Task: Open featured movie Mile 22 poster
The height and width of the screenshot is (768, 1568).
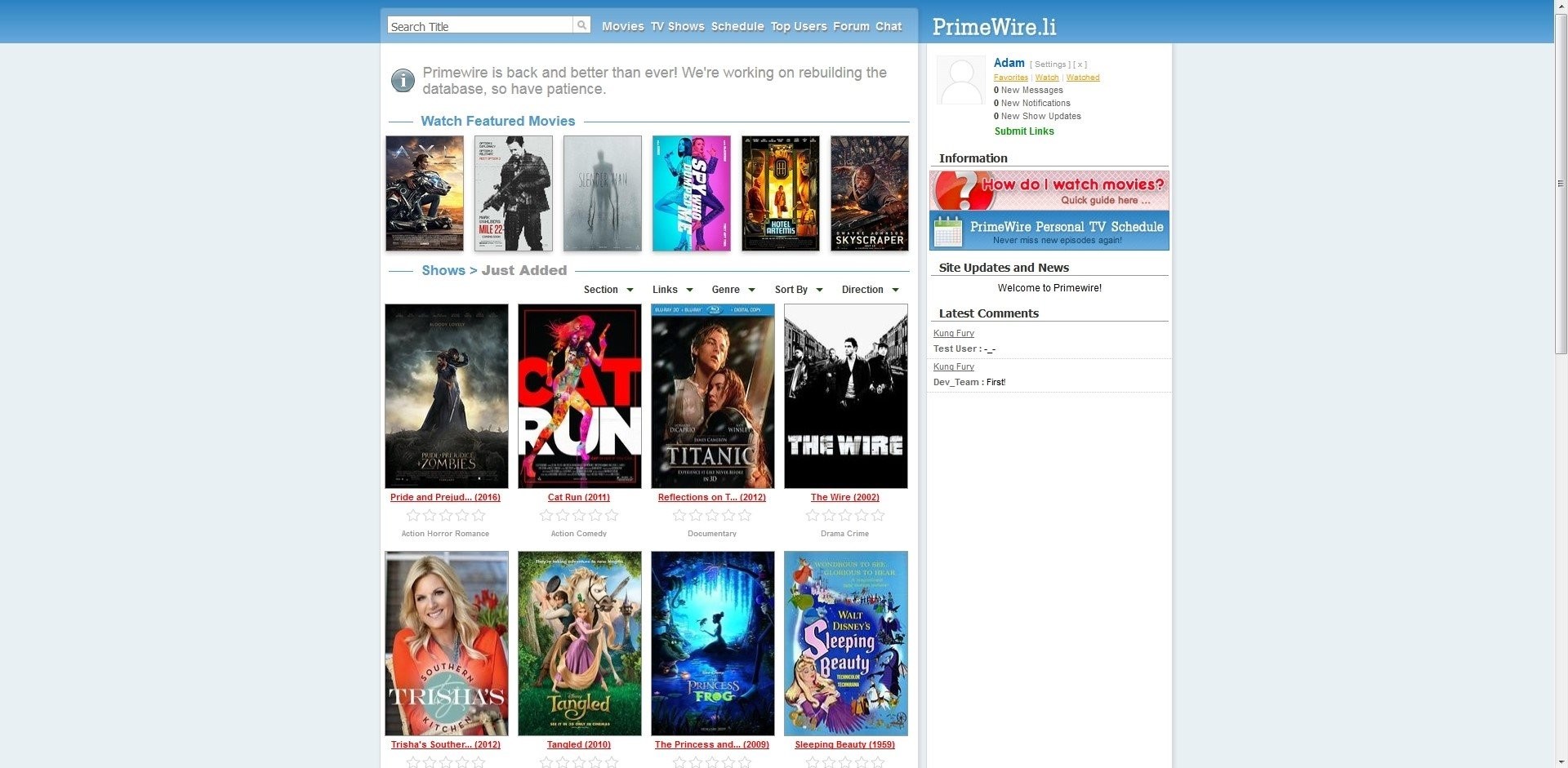Action: click(x=514, y=193)
